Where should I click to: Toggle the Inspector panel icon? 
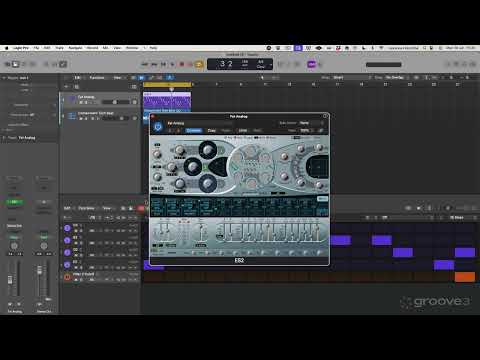point(16,64)
